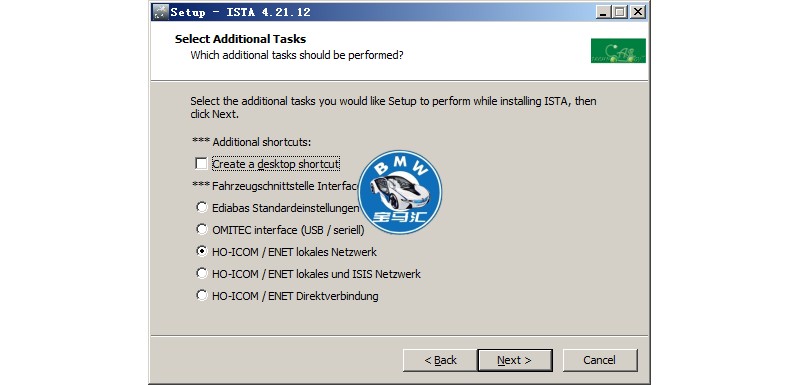Click the Additional shortcuts section label
This screenshot has height=385, width=800.
pyautogui.click(x=251, y=142)
